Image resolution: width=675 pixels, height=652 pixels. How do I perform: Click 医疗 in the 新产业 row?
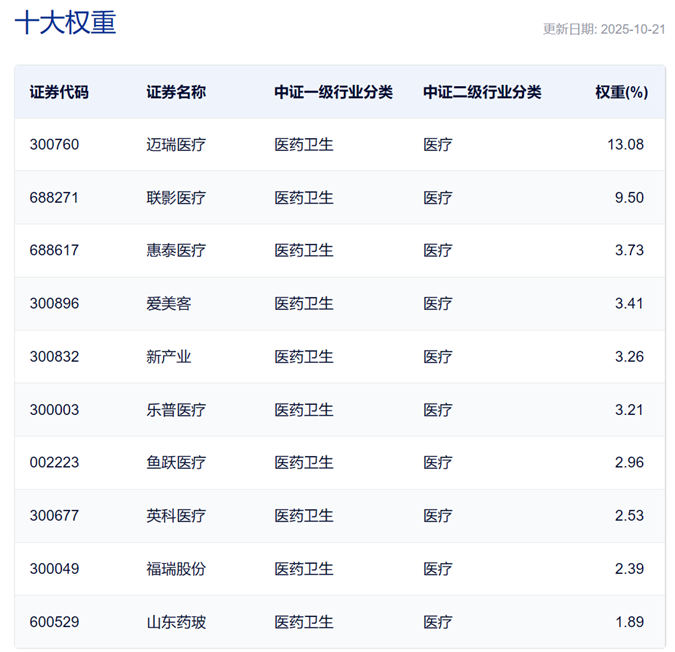click(437, 357)
